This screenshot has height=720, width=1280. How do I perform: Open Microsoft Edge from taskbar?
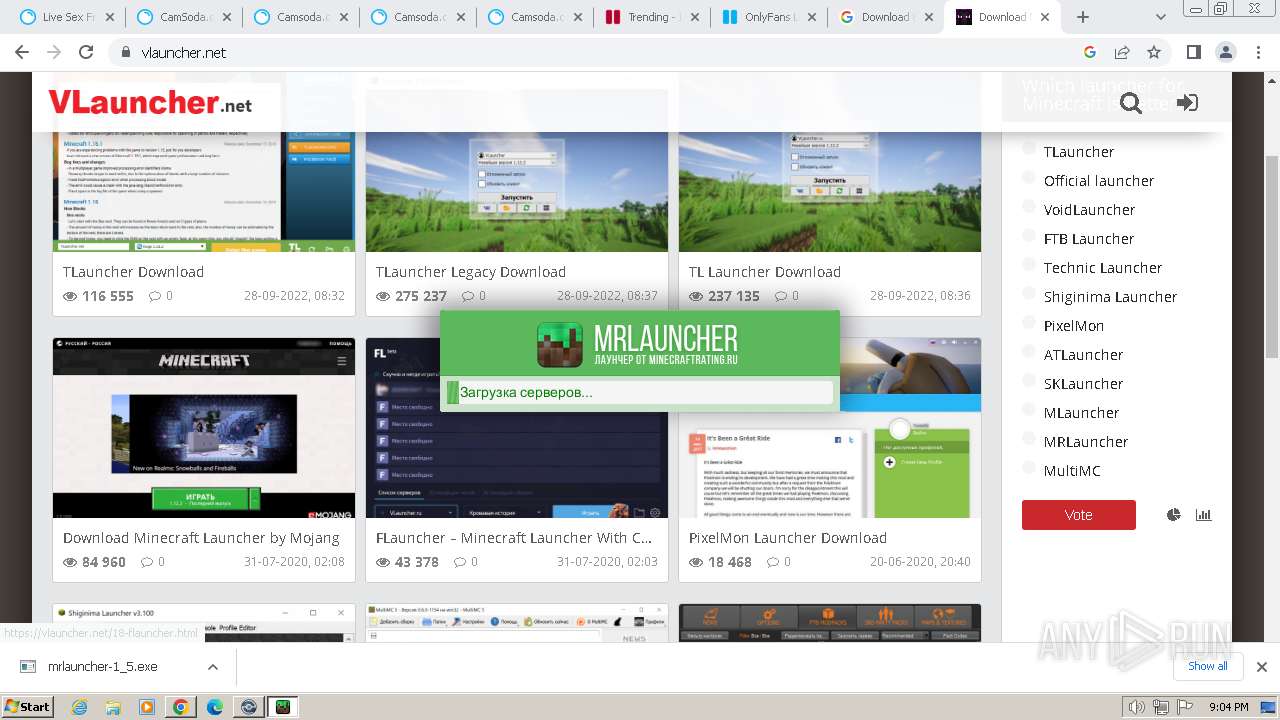(x=214, y=707)
